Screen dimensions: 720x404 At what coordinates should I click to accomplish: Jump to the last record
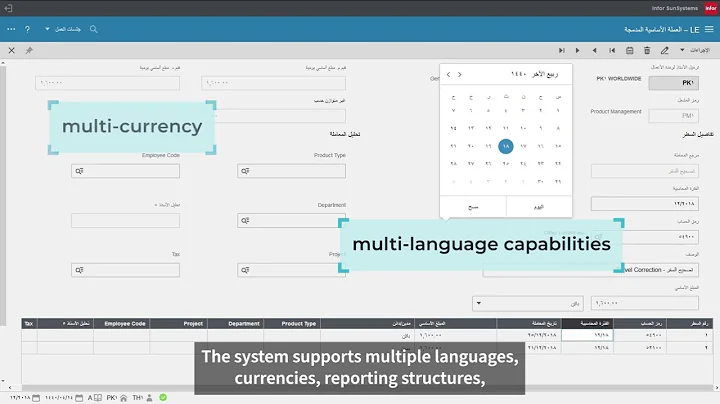(562, 50)
